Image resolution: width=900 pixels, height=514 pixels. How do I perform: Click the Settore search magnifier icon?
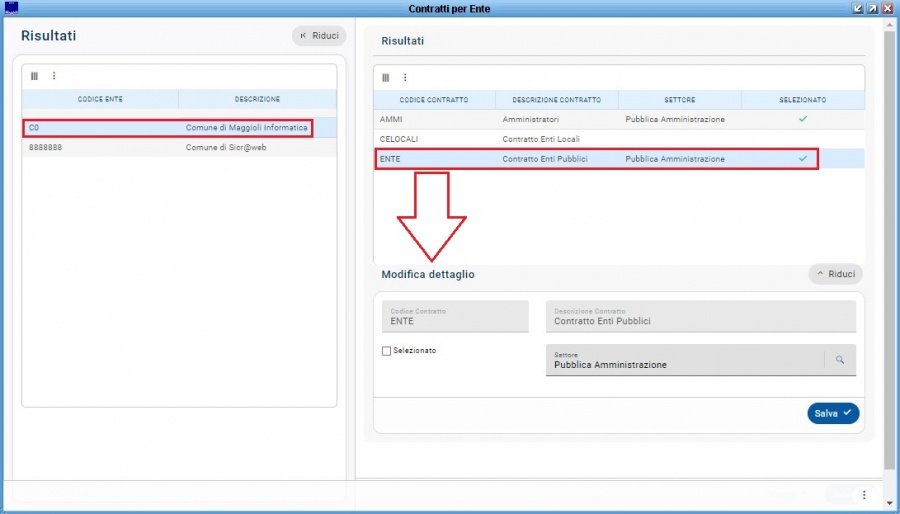[x=840, y=360]
